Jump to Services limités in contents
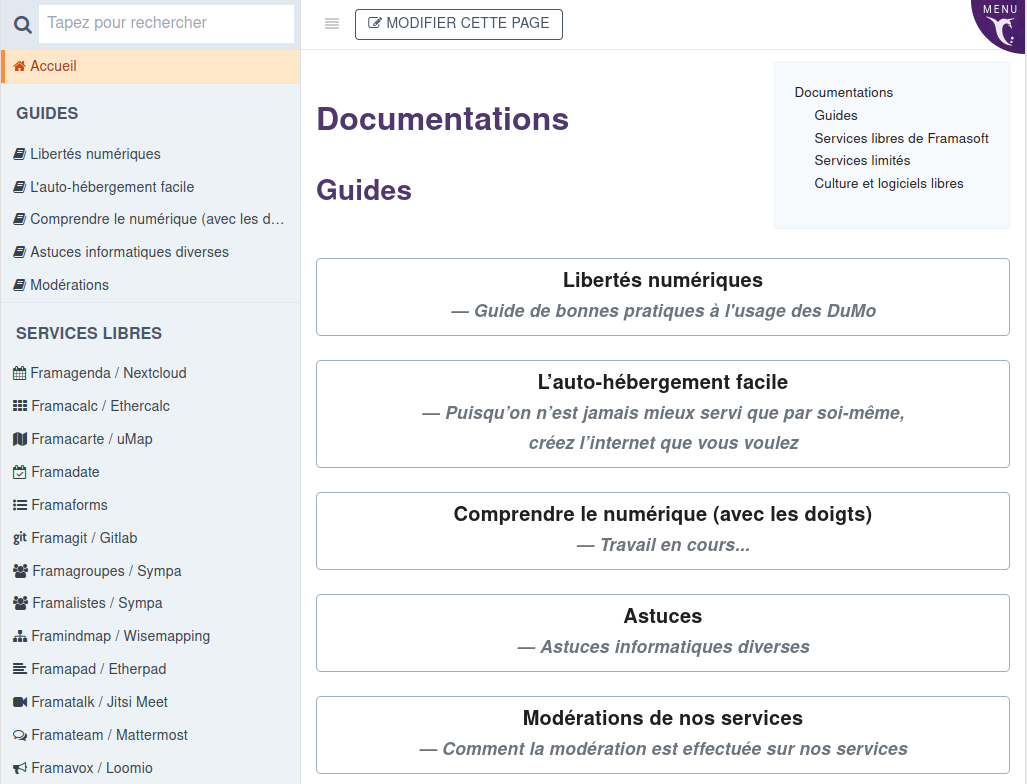 tap(862, 160)
